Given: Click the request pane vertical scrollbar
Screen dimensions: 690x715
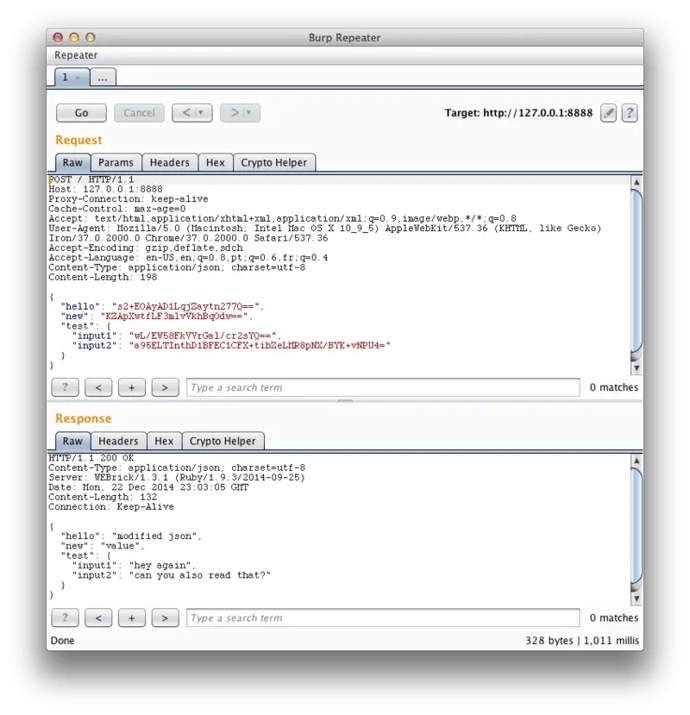Looking at the screenshot, I should click(x=636, y=270).
